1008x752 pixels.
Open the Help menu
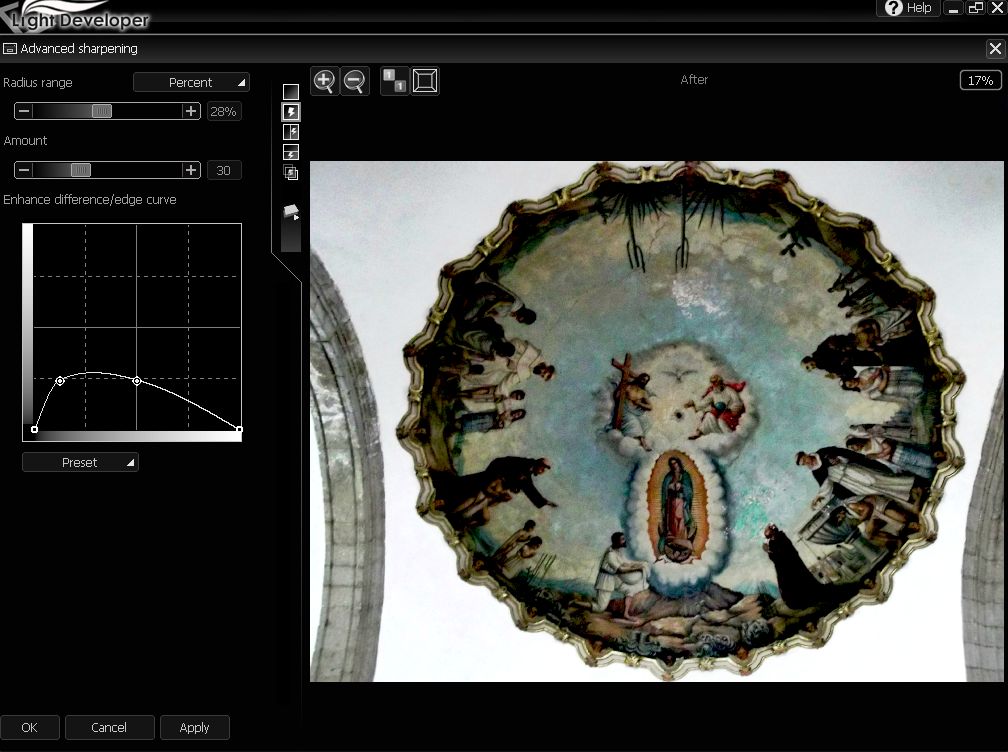click(908, 8)
